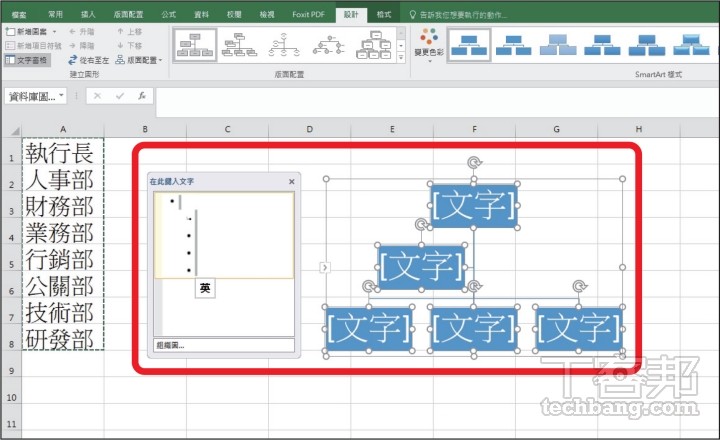
Task: Select the fourth SmartArt style thumbnail
Action: [602, 45]
